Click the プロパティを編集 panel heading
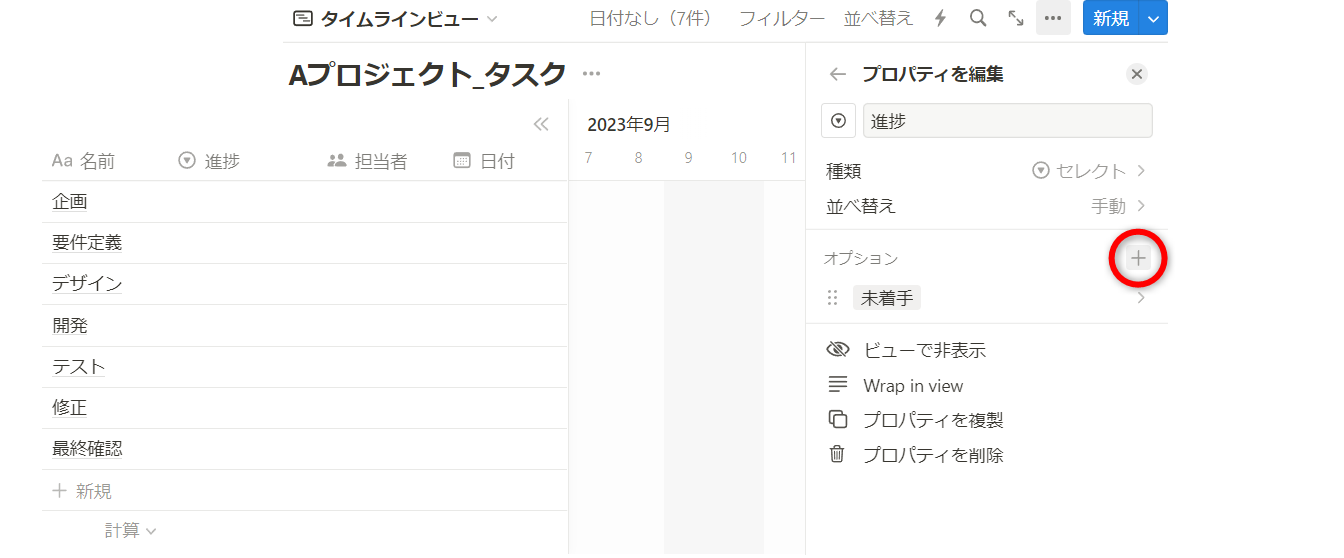 (932, 74)
